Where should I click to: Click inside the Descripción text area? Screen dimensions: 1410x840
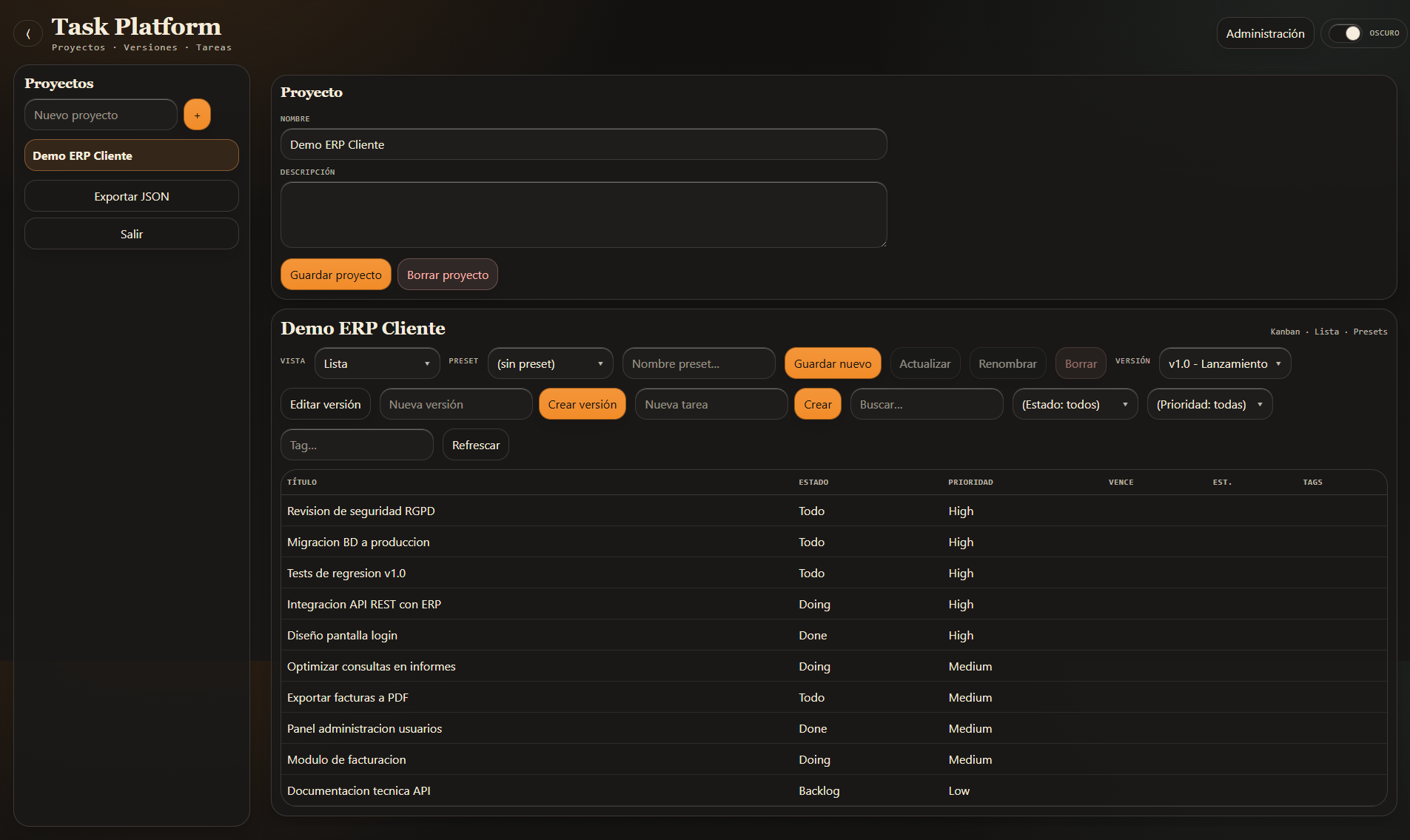(583, 215)
